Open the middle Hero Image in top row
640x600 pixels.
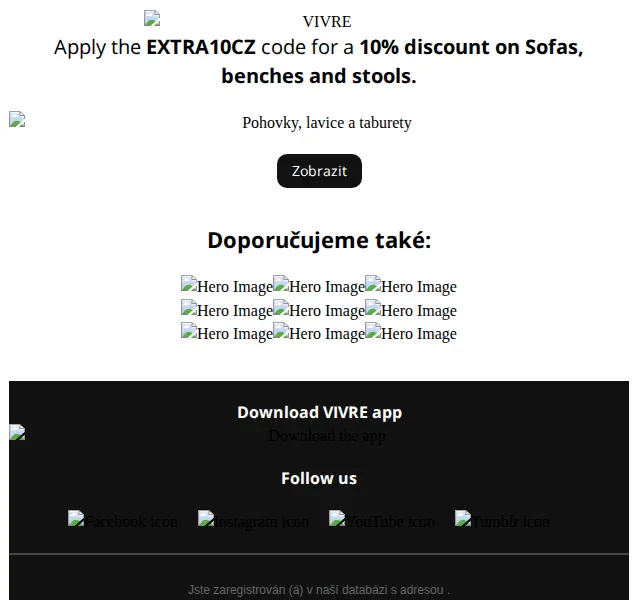tap(319, 286)
